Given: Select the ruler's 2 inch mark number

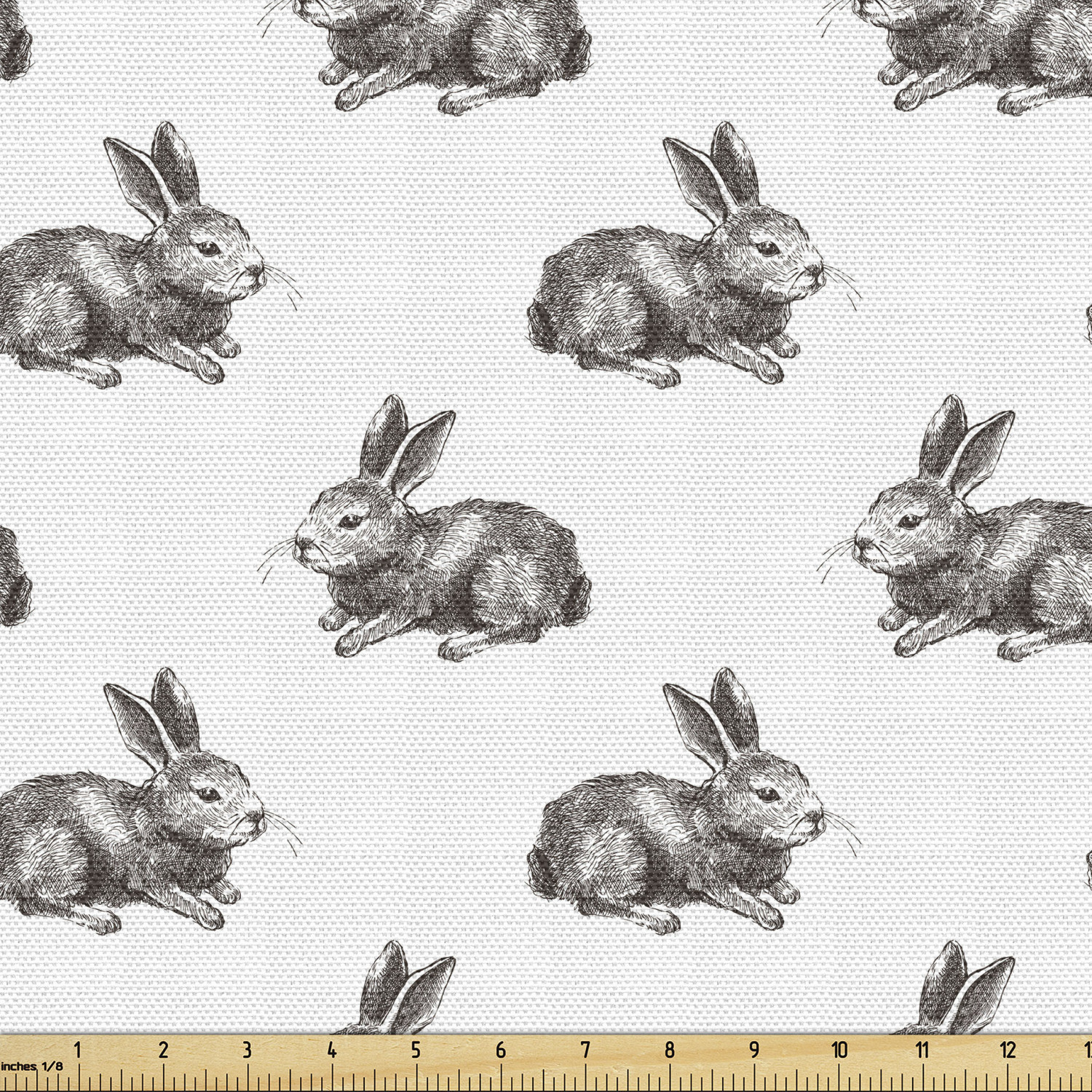Looking at the screenshot, I should click(x=163, y=1050).
